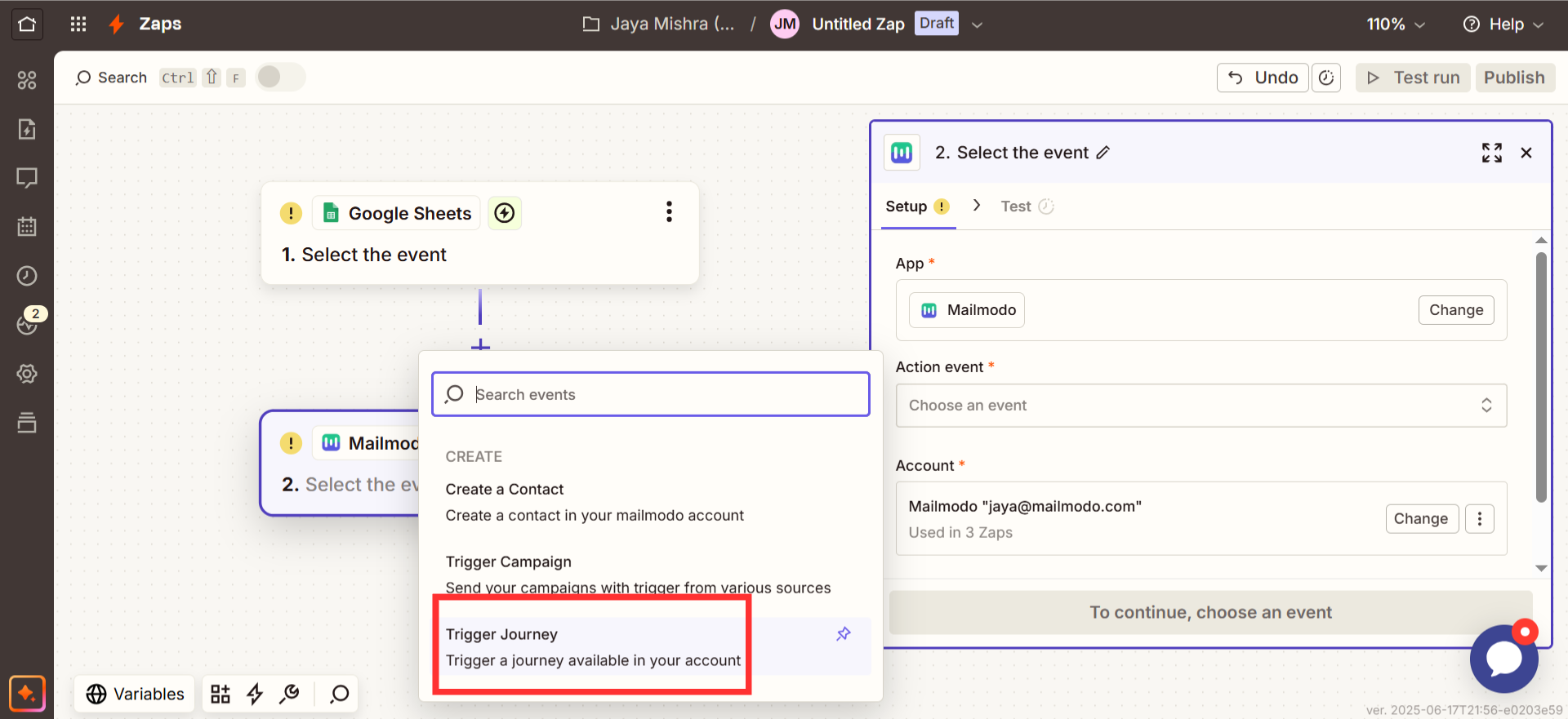Click the Publish button
The height and width of the screenshot is (719, 1568).
(1514, 78)
